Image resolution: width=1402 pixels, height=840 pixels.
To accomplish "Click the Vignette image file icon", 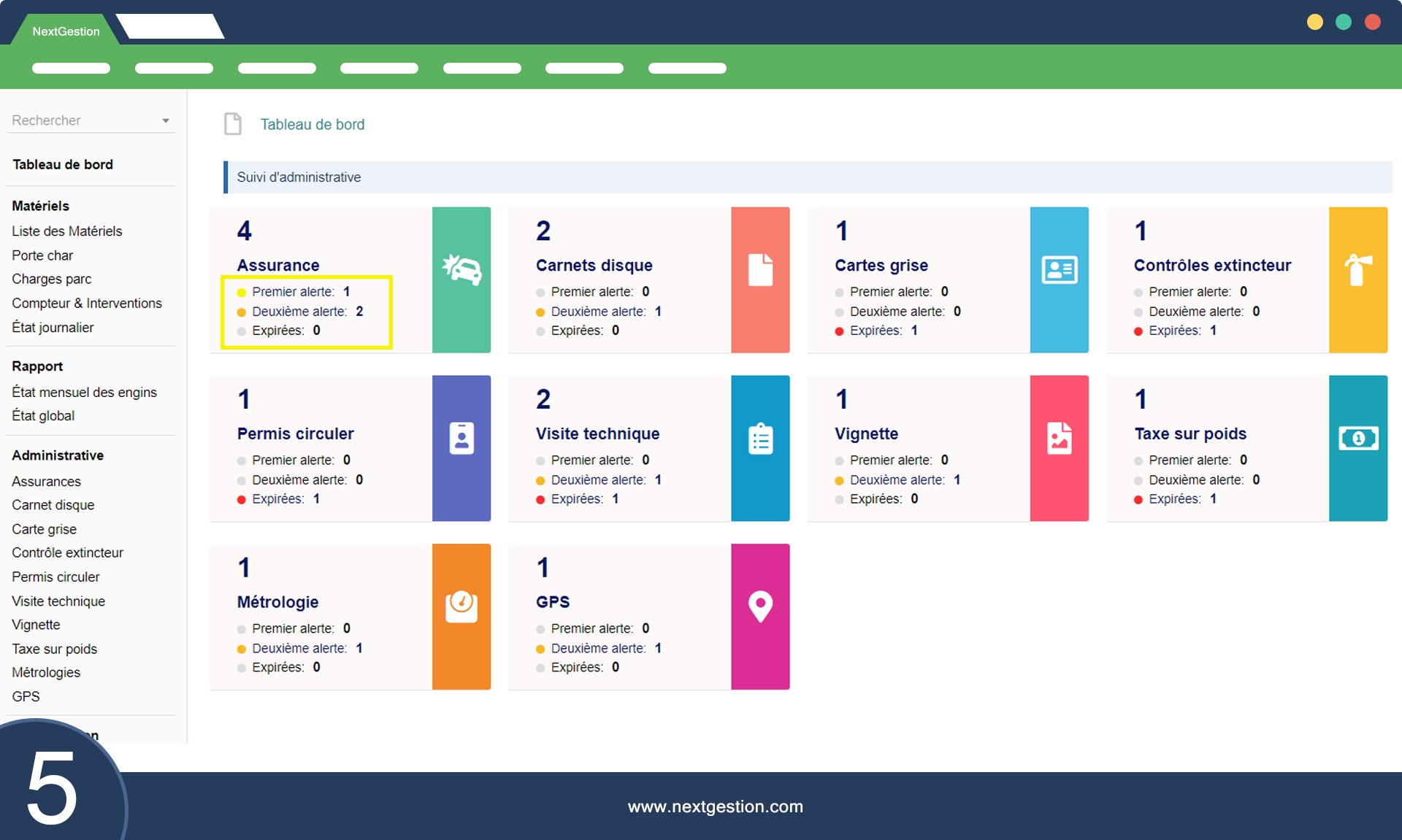I will (x=1059, y=439).
